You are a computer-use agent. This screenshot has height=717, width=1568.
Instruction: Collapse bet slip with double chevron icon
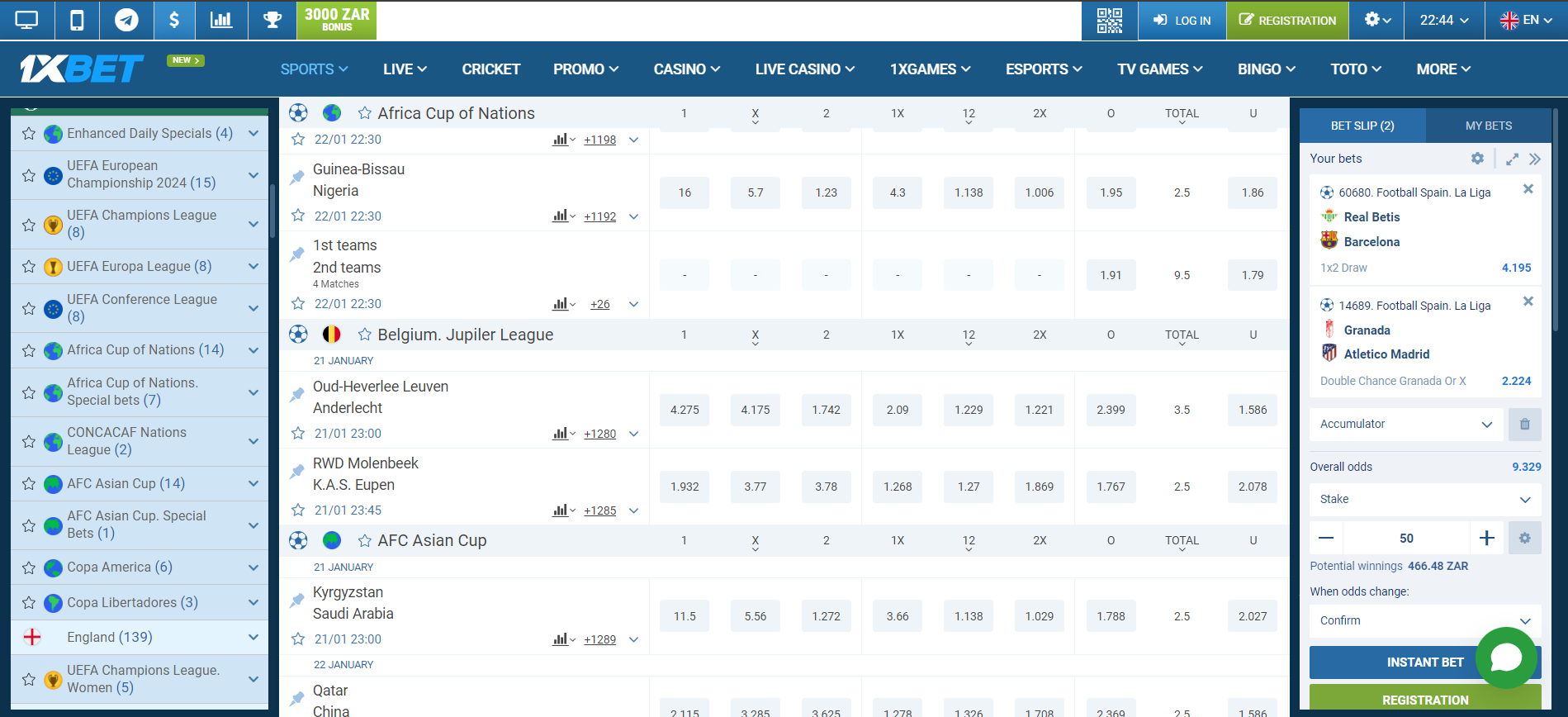click(x=1535, y=159)
